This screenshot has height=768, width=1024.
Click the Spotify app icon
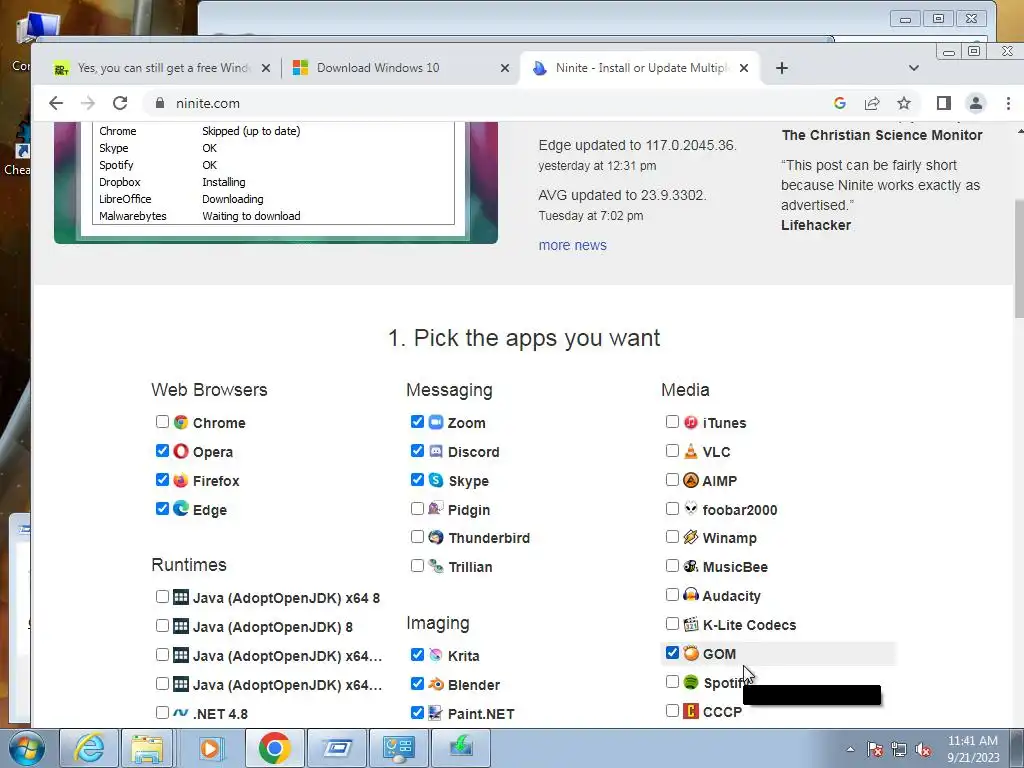[691, 682]
